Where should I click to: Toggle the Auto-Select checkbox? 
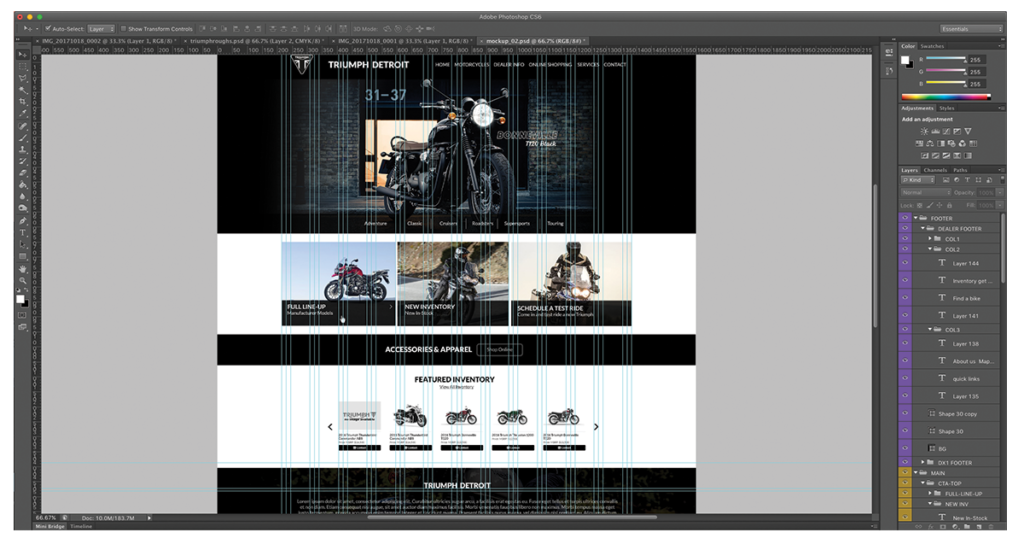tap(48, 29)
